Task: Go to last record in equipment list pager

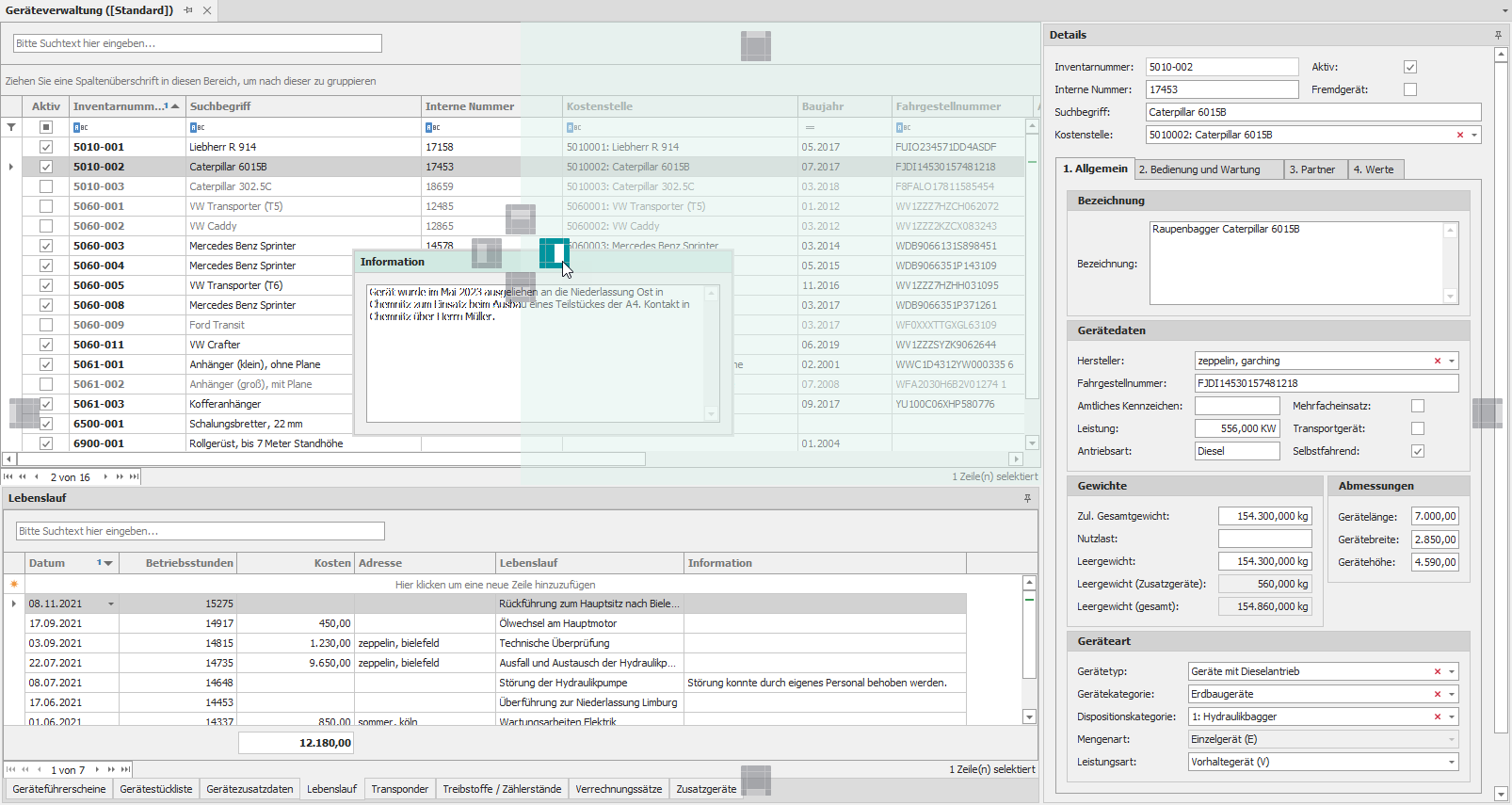Action: point(134,477)
